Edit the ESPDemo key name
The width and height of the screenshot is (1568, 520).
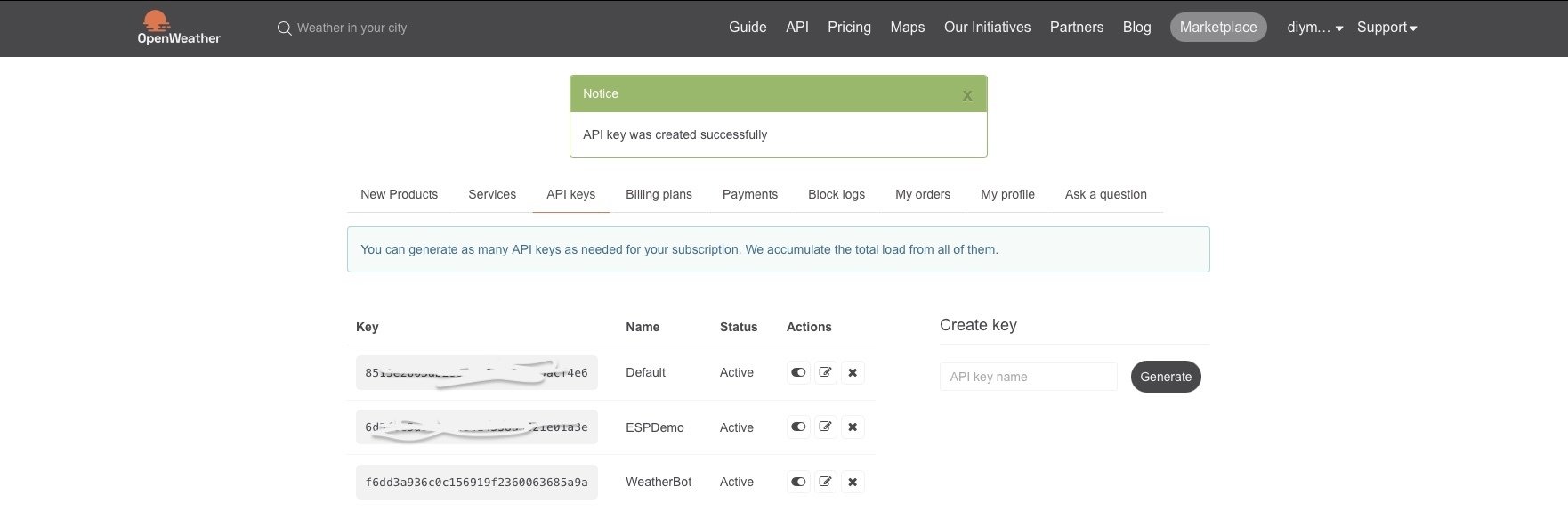[x=826, y=427]
